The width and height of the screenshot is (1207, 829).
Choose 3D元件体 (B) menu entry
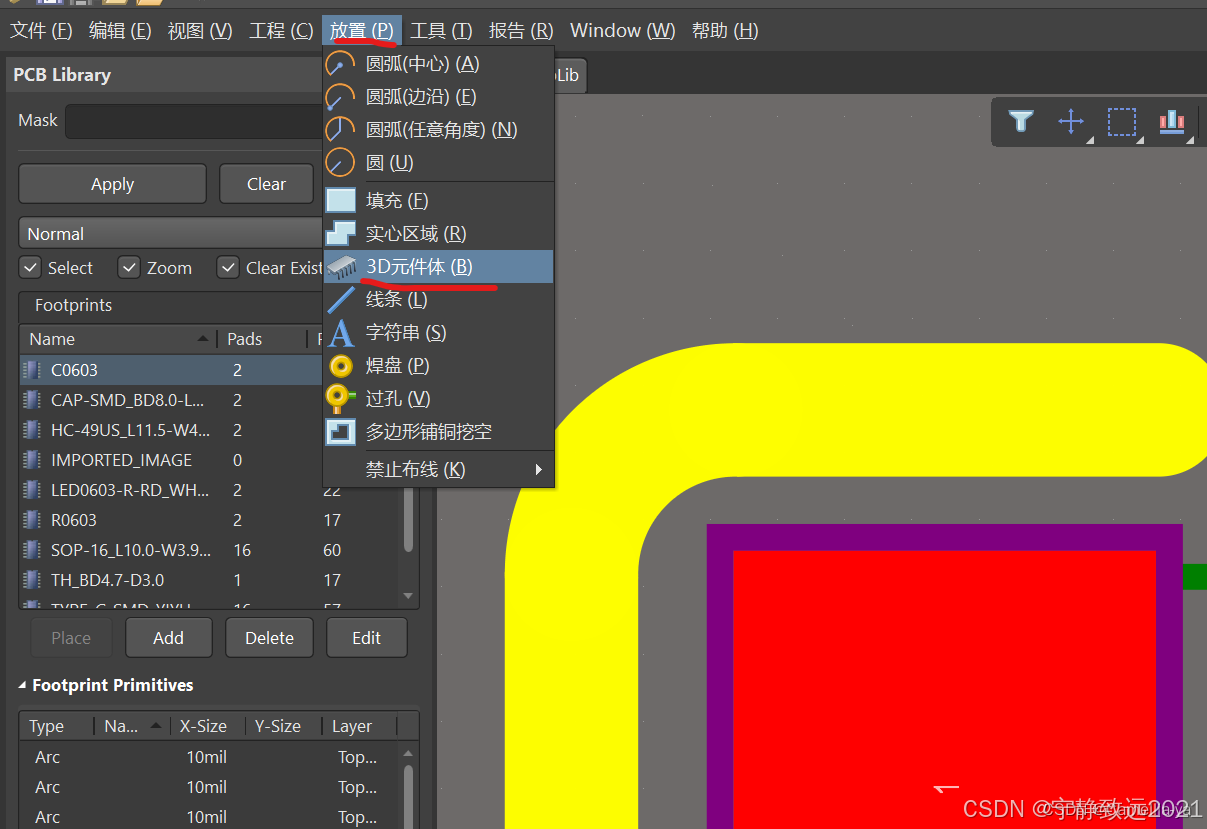438,267
